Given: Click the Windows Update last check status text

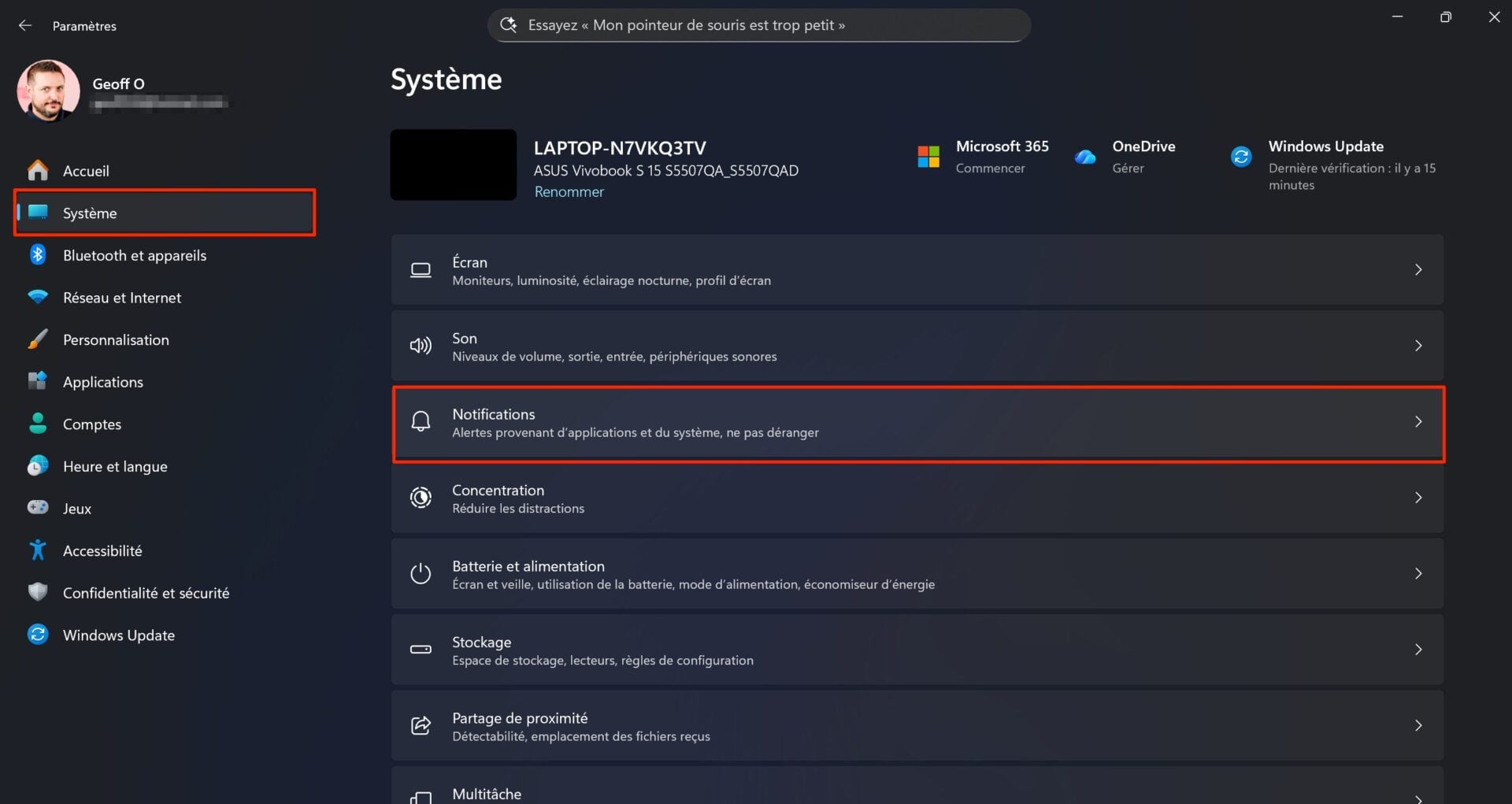Looking at the screenshot, I should pos(1351,176).
